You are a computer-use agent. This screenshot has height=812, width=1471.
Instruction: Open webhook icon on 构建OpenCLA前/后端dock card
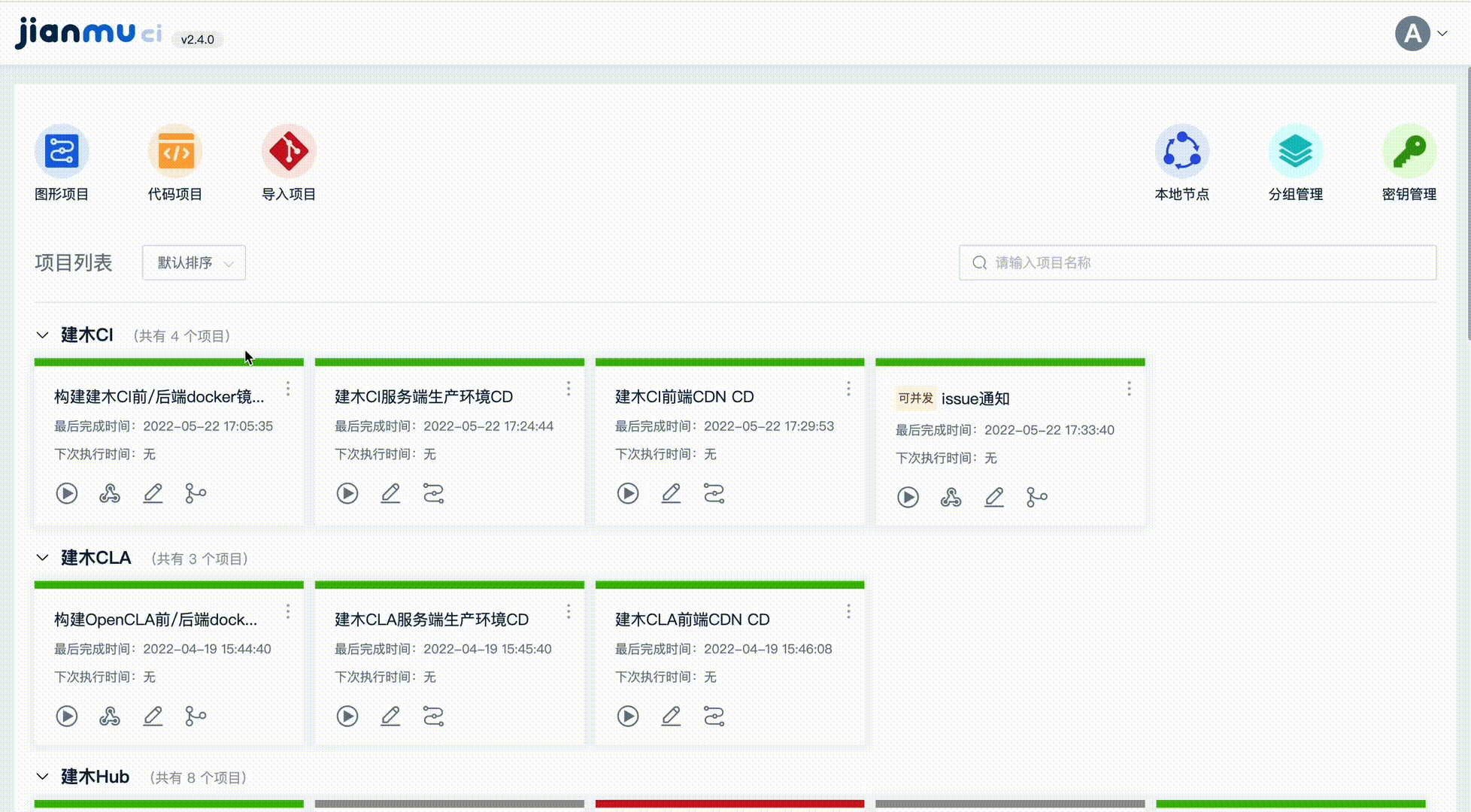(x=110, y=716)
